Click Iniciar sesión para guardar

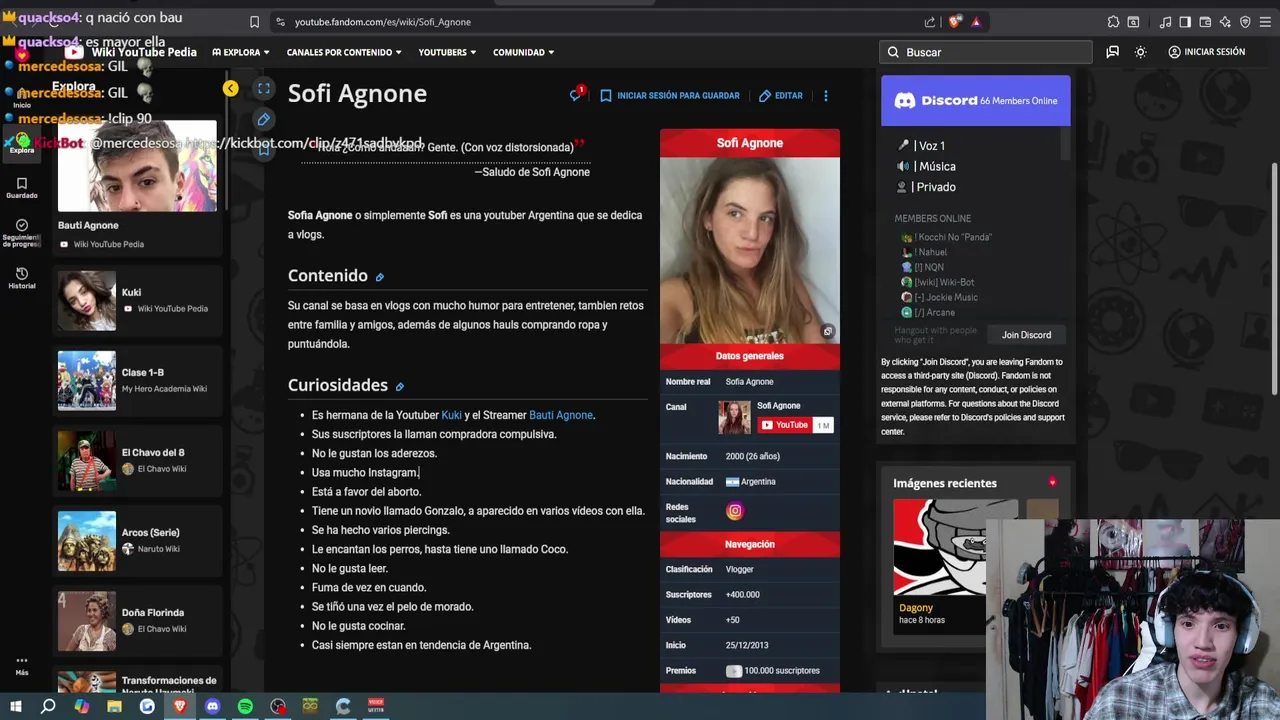[x=670, y=96]
